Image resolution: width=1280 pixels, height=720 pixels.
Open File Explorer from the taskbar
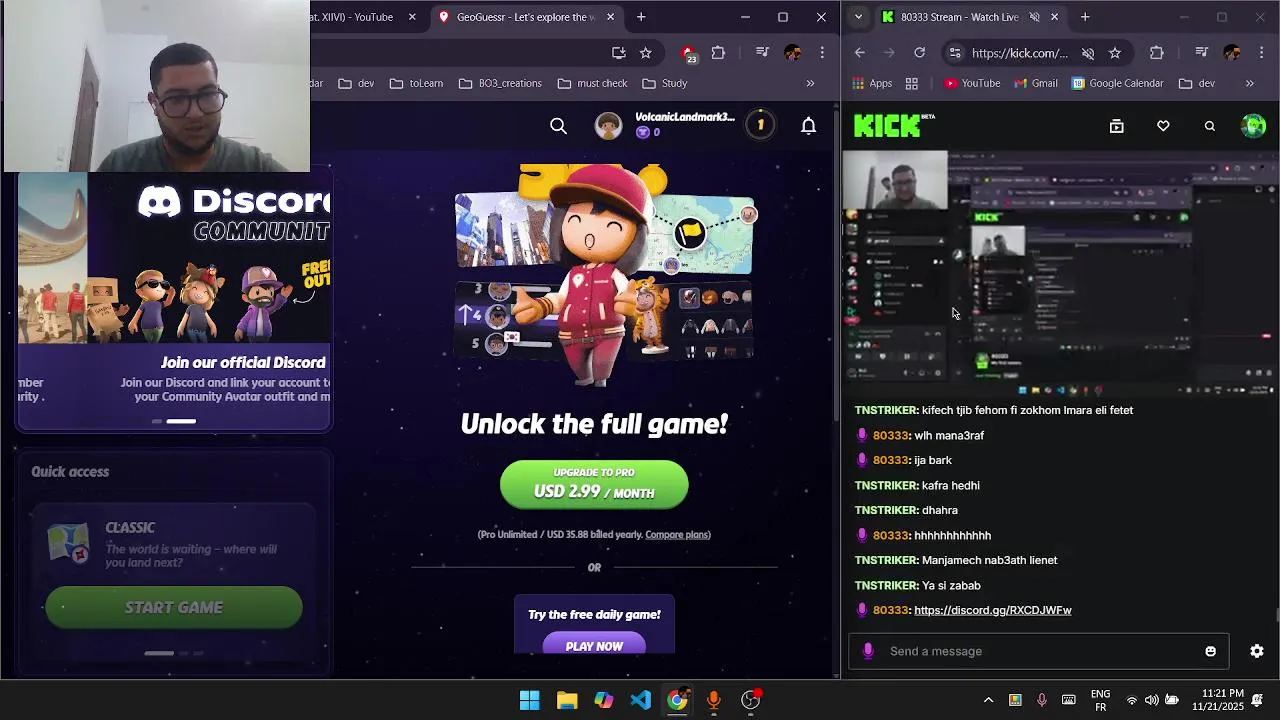pyautogui.click(x=567, y=700)
